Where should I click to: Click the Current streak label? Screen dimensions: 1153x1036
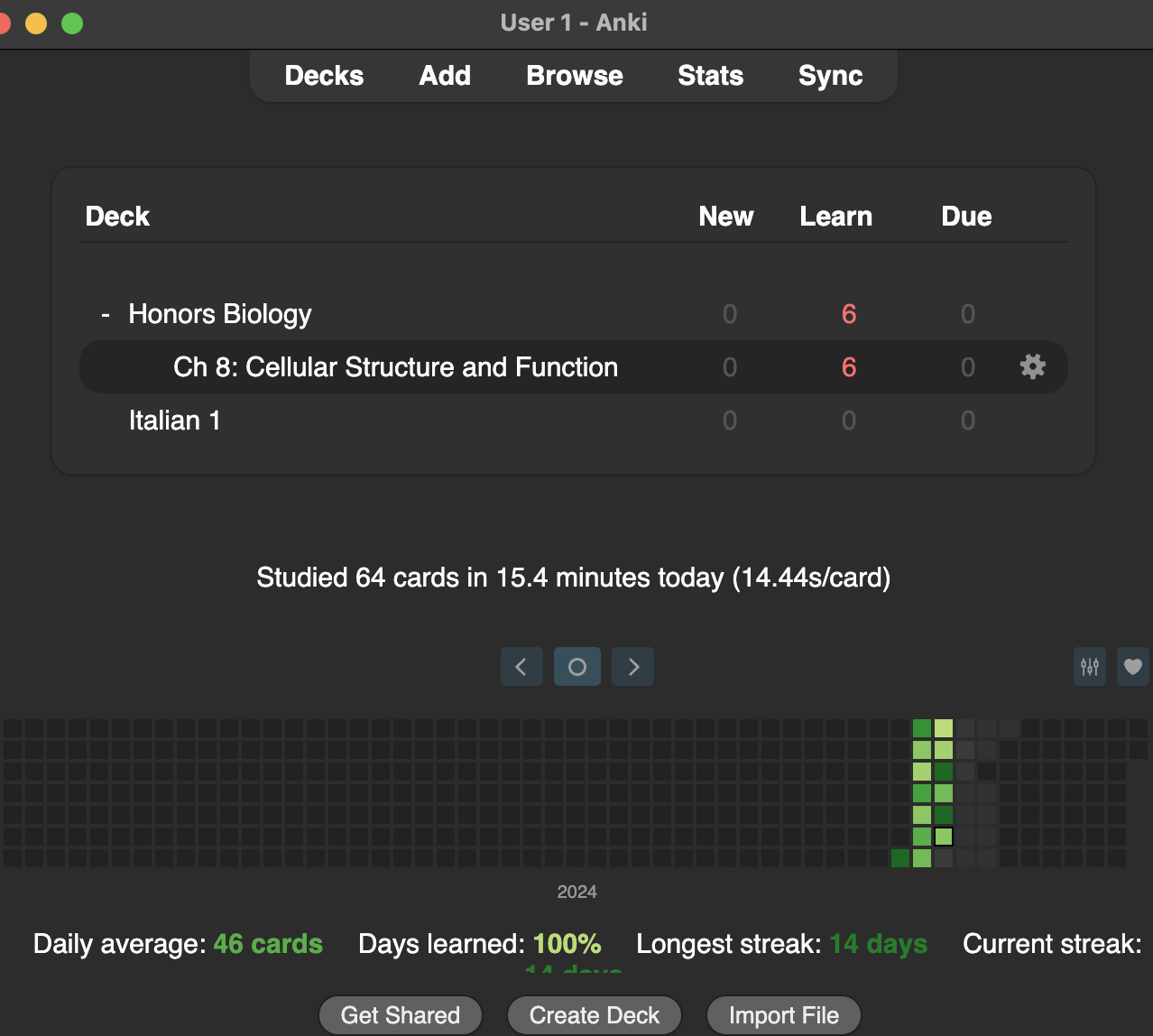click(1052, 944)
